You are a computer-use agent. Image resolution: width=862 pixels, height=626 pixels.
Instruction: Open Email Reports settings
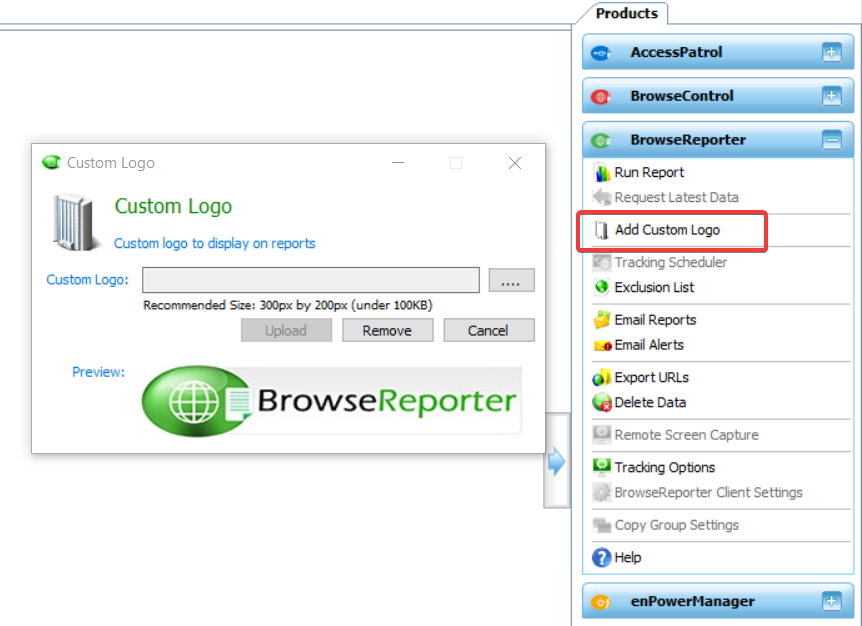[x=655, y=320]
